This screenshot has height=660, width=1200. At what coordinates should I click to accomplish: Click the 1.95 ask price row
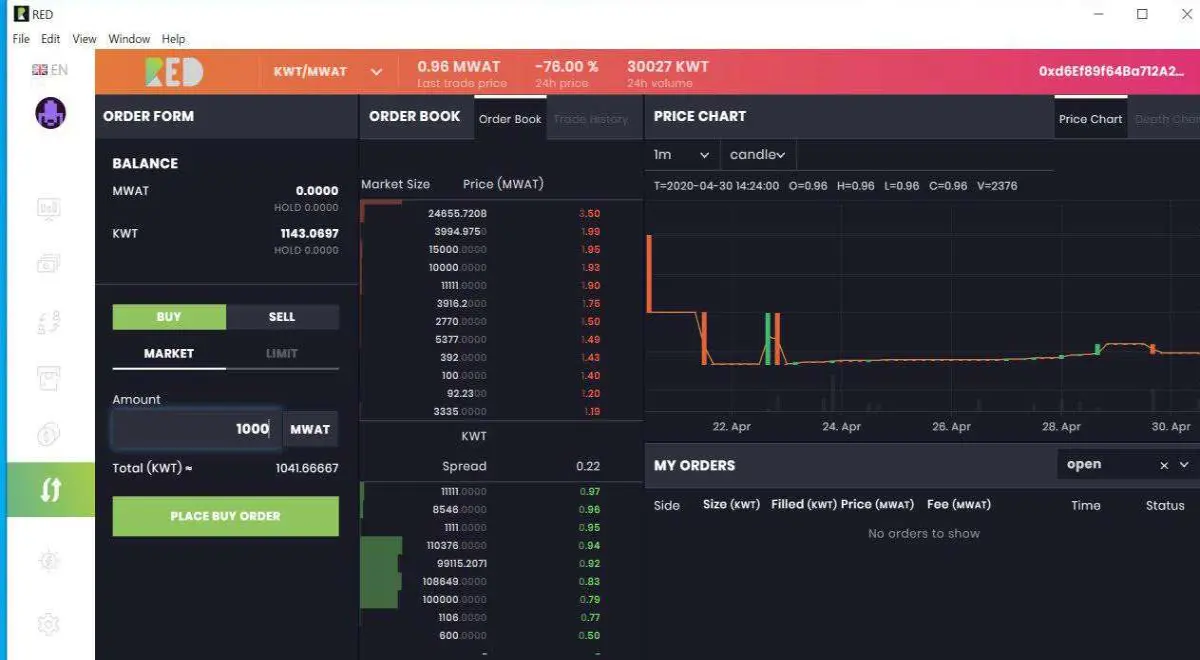[x=501, y=249]
